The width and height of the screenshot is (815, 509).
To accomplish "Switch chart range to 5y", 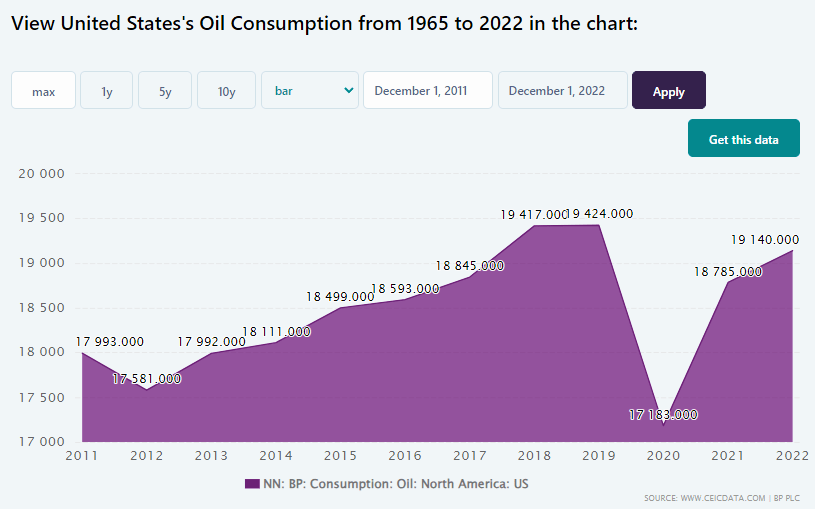I will click(165, 91).
